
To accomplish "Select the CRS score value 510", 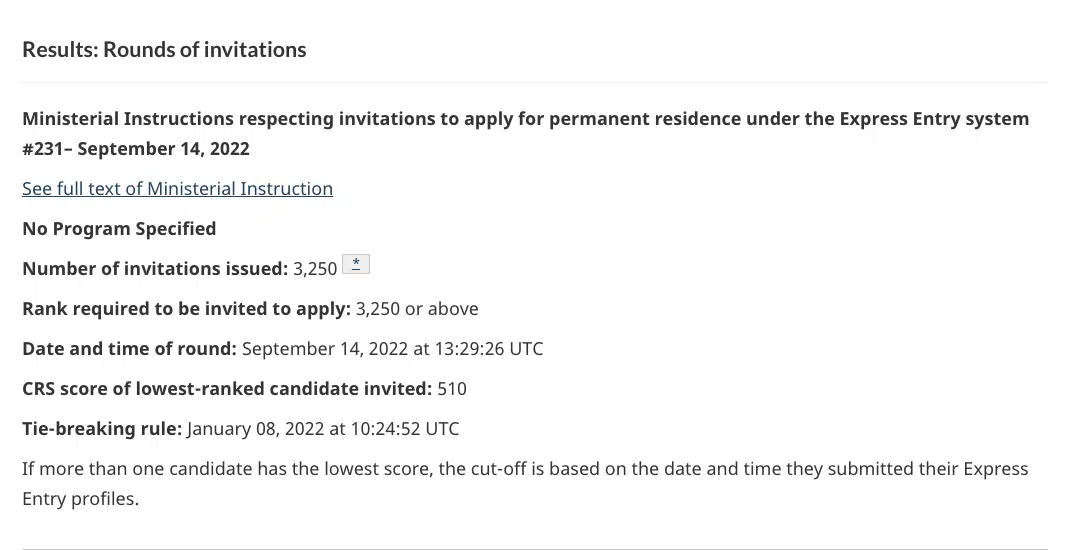I will 452,389.
